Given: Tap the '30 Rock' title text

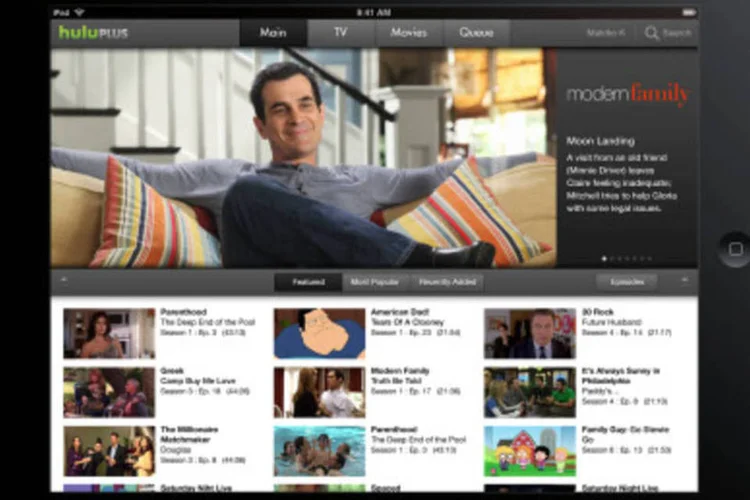Looking at the screenshot, I should 598,312.
